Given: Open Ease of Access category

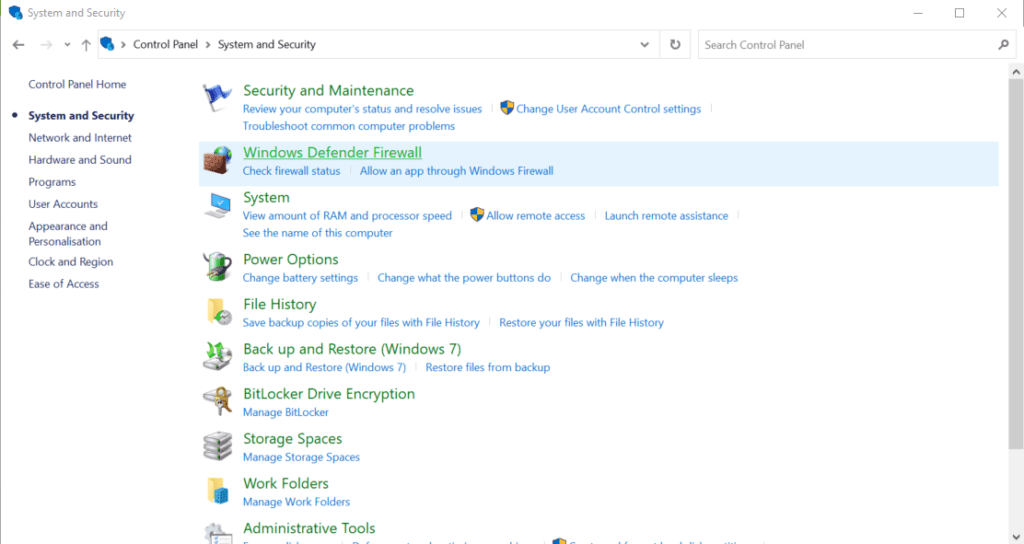Looking at the screenshot, I should click(x=63, y=284).
